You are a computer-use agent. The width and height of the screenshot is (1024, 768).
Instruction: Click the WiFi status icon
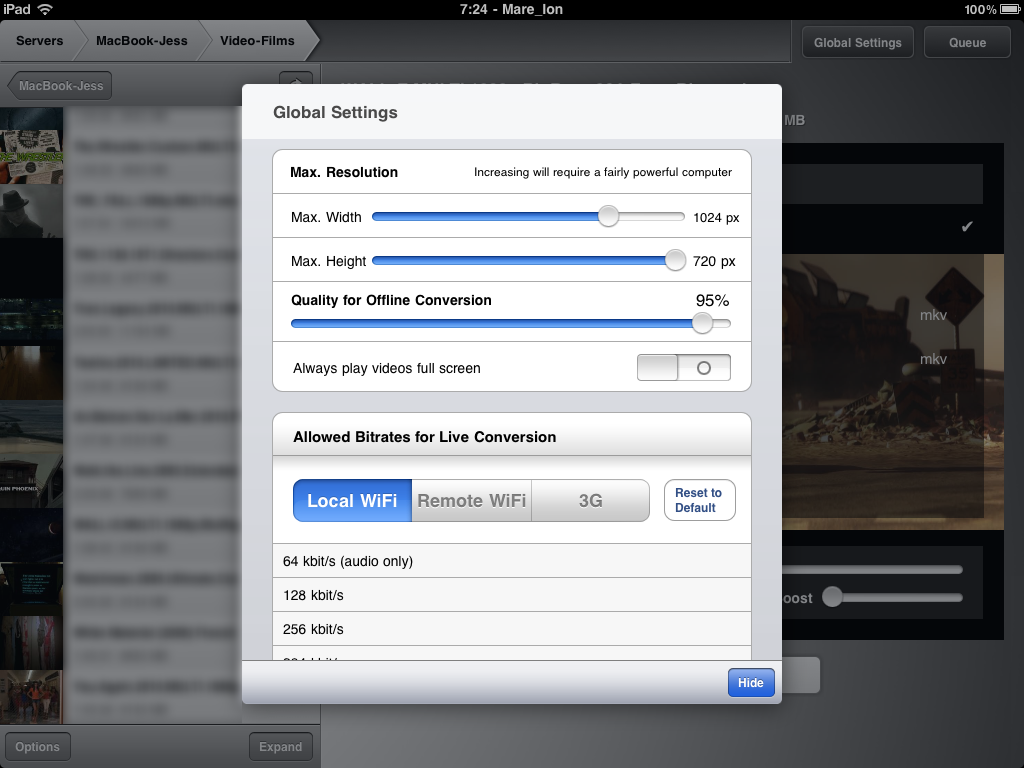pyautogui.click(x=45, y=9)
